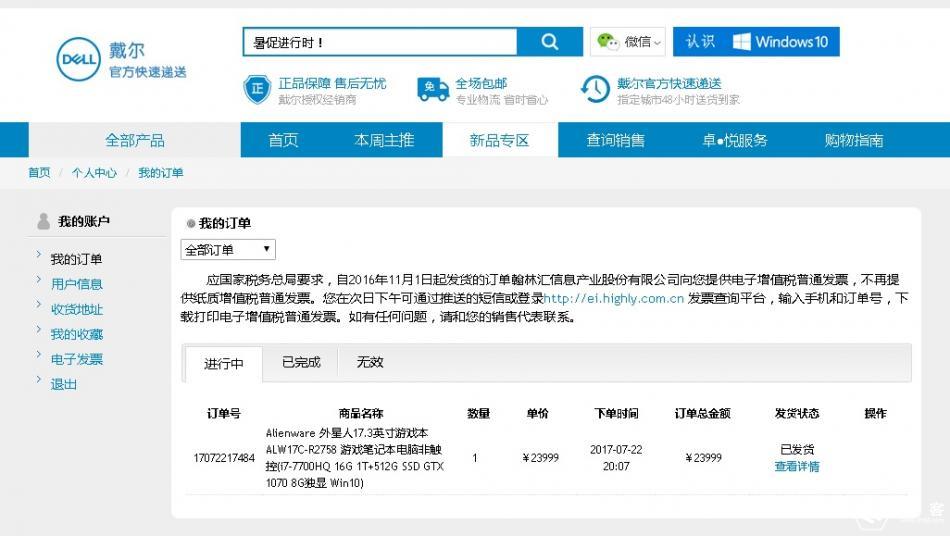Open the ei.highly.com.cn invoice link
The width and height of the screenshot is (950, 536).
pyautogui.click(x=614, y=298)
